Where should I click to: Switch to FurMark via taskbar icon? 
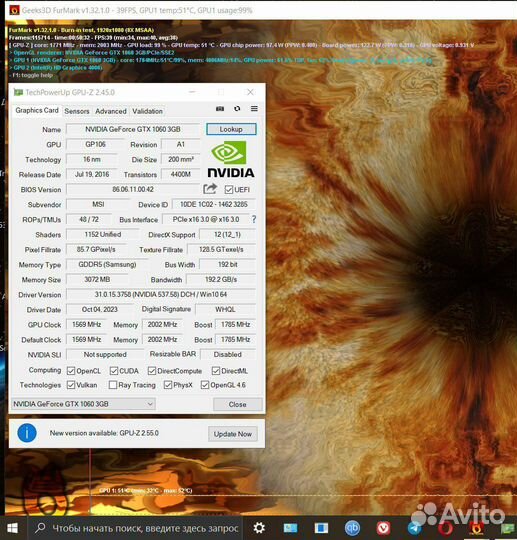tap(477, 528)
